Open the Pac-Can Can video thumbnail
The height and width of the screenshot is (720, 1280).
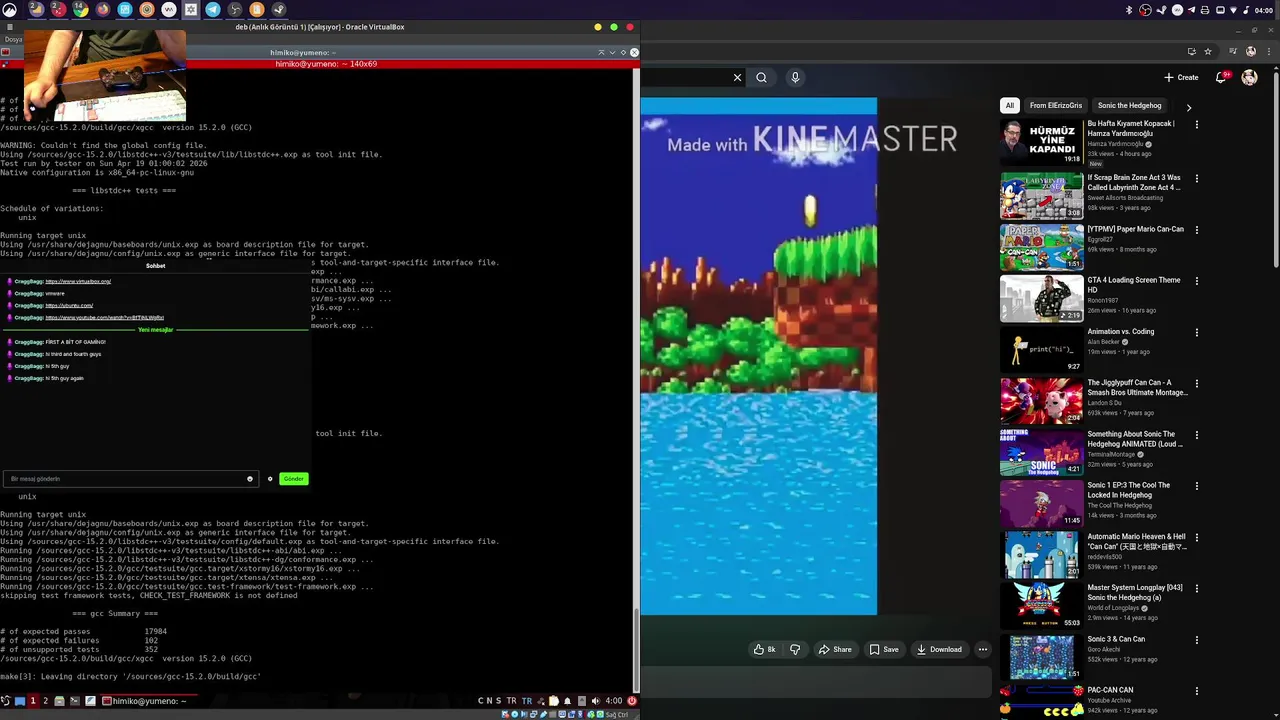click(1041, 704)
